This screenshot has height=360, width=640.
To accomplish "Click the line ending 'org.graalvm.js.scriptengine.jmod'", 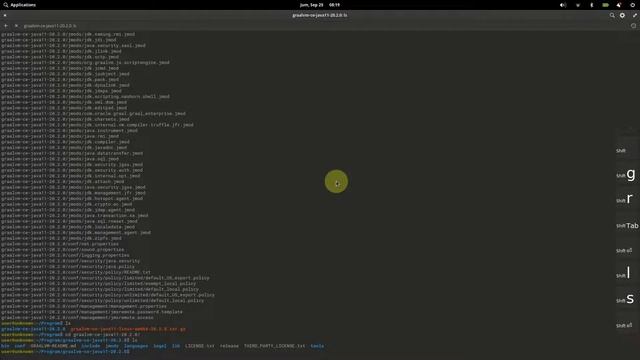I will tap(85, 62).
